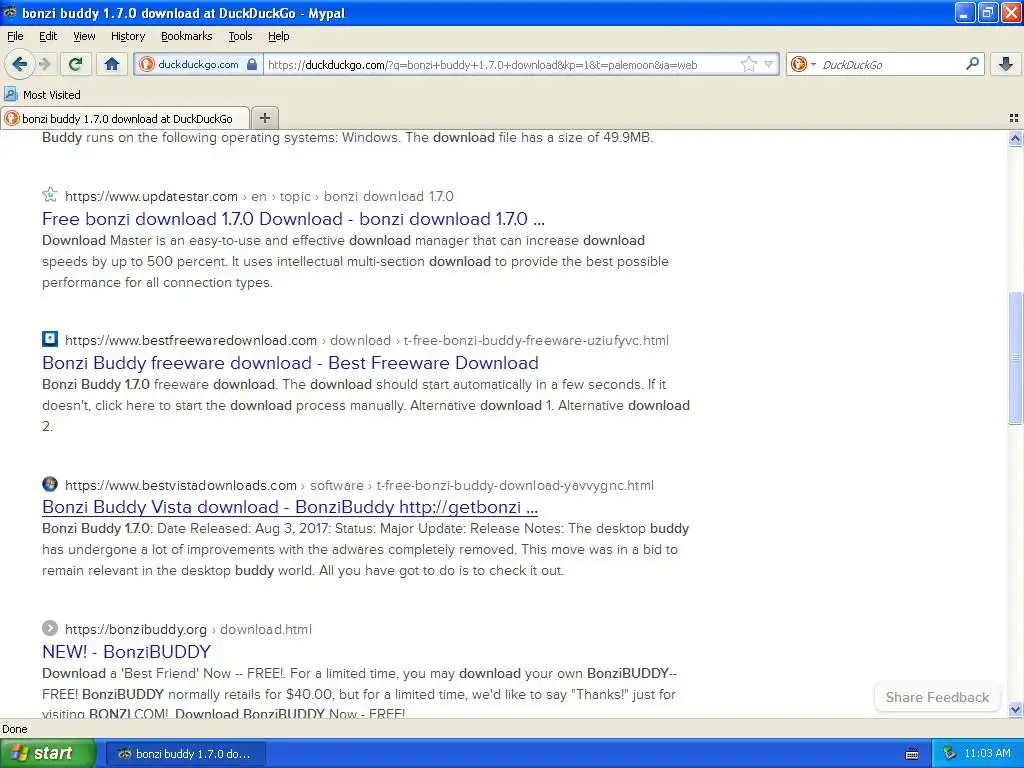The image size is (1024, 768).
Task: Open the home page with the house icon
Action: (x=112, y=64)
